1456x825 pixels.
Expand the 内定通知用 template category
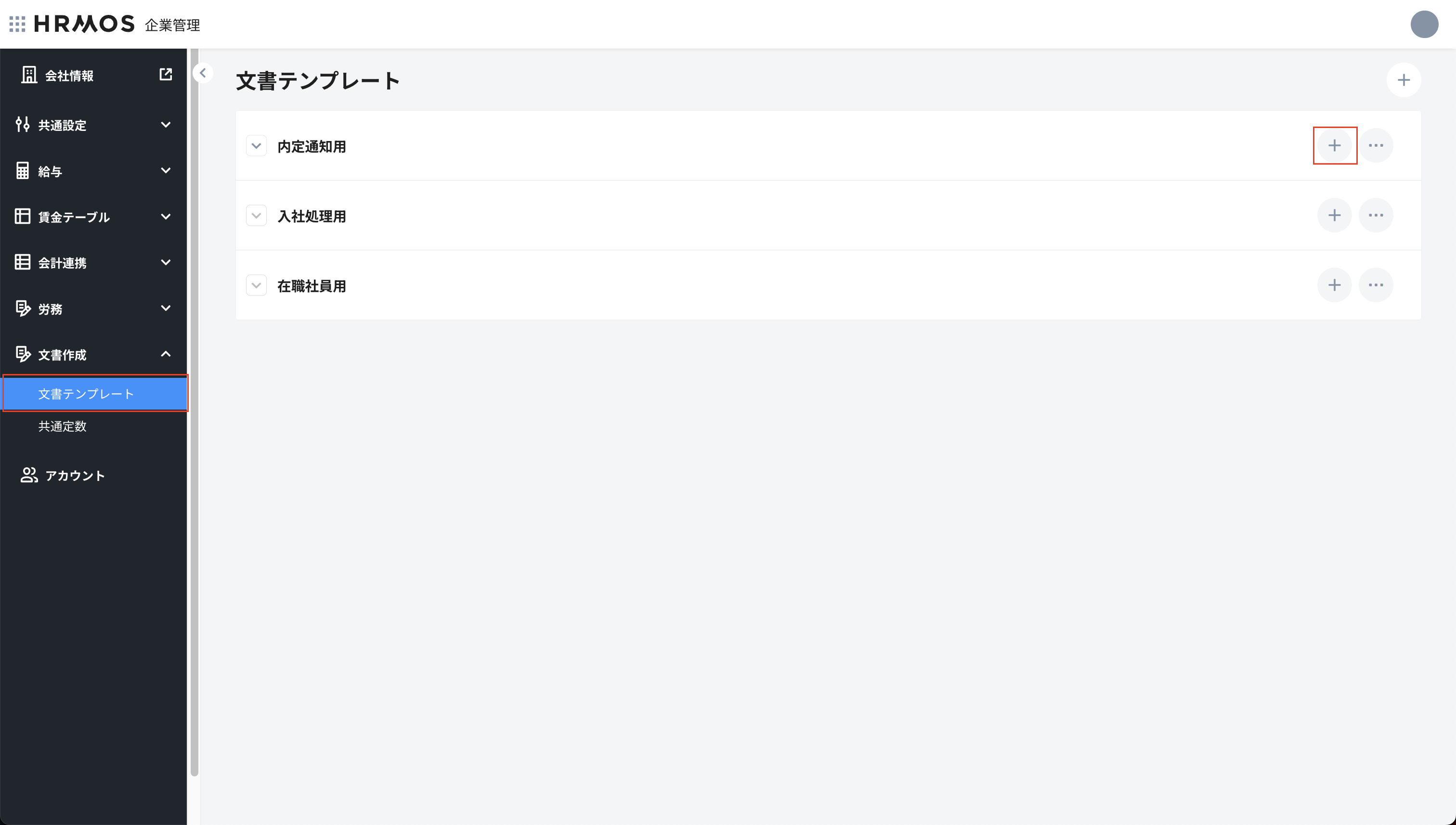[x=256, y=146]
